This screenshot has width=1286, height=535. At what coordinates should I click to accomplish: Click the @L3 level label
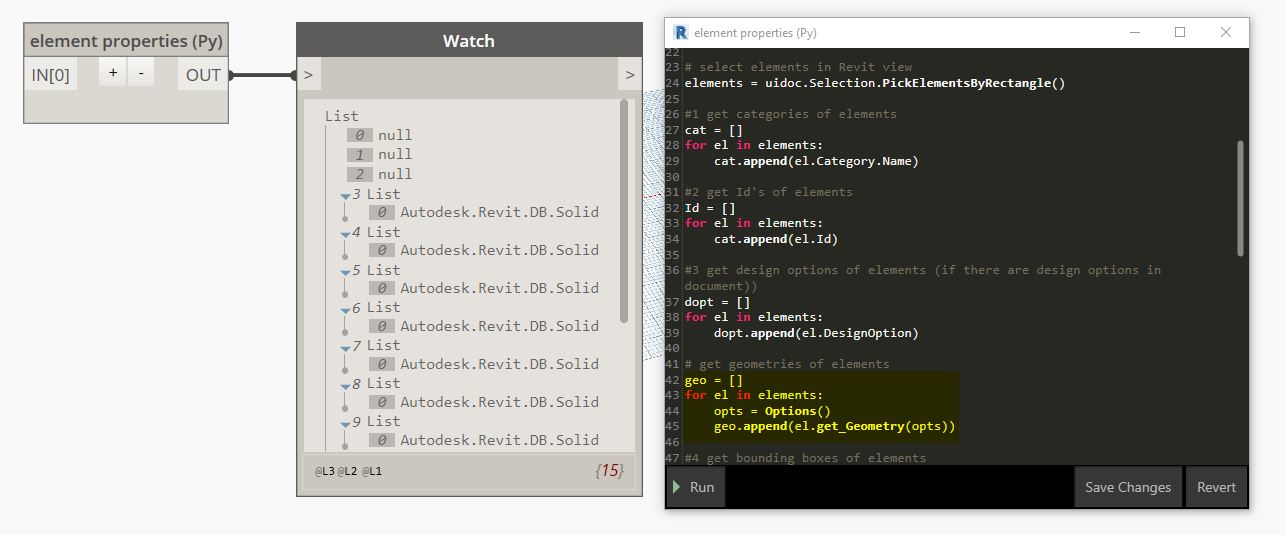pyautogui.click(x=324, y=471)
